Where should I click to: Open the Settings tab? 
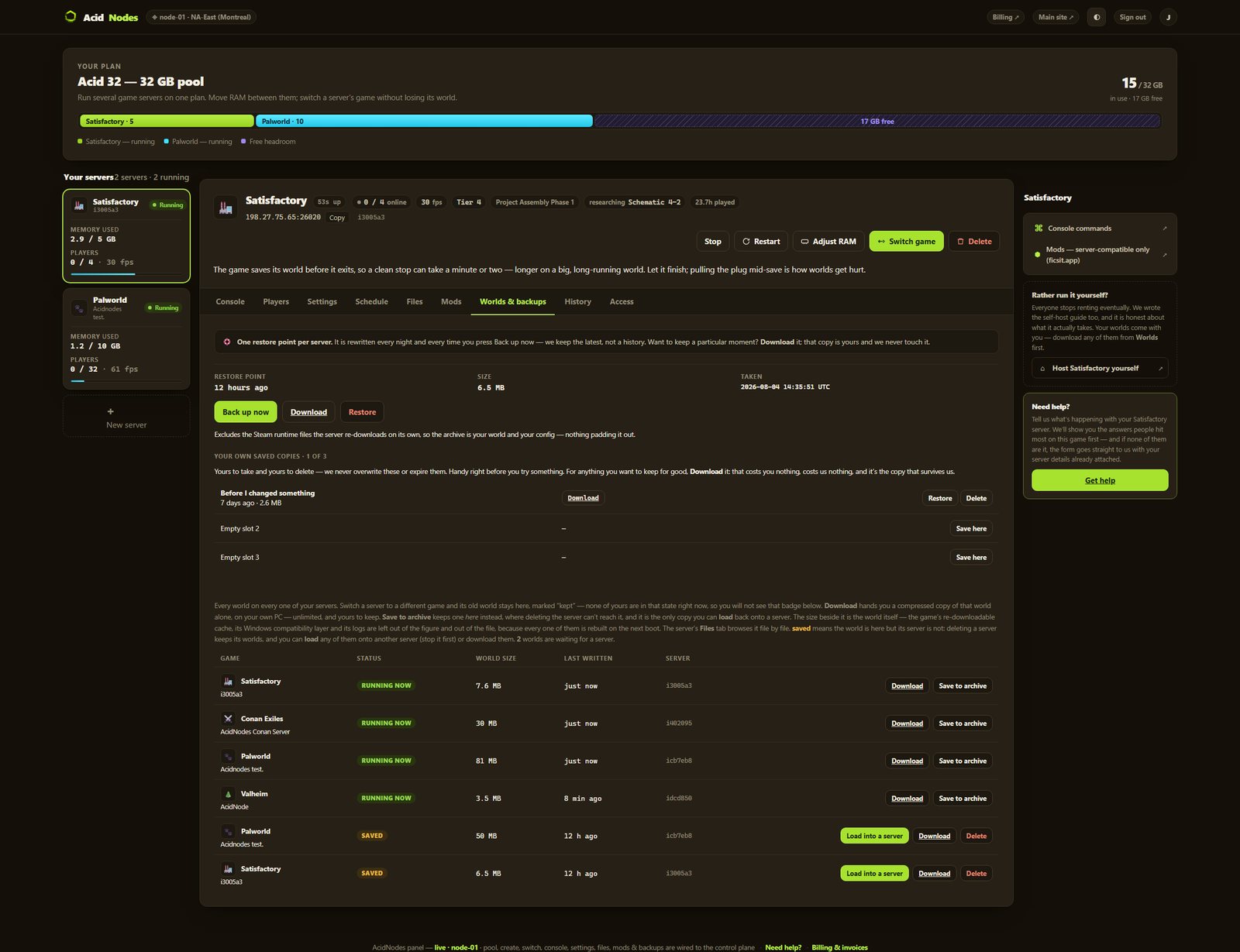[322, 302]
